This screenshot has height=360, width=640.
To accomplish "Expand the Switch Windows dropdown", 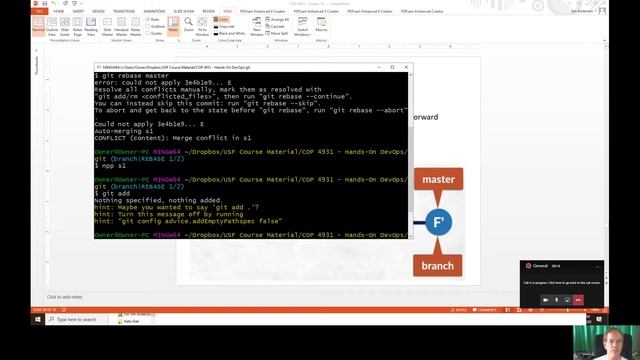I will coord(302,26).
